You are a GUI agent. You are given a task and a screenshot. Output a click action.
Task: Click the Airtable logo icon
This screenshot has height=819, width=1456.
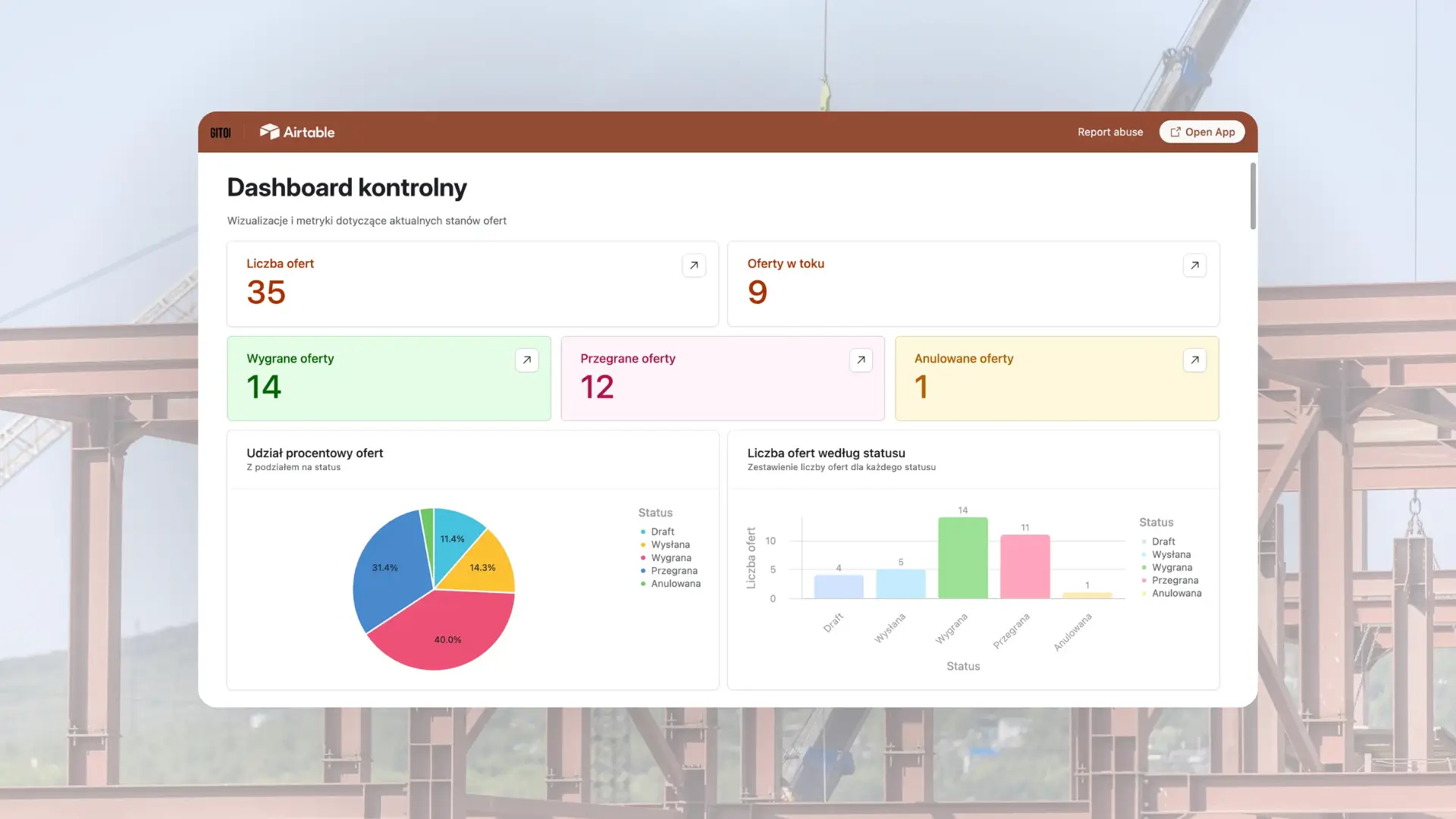(x=270, y=130)
